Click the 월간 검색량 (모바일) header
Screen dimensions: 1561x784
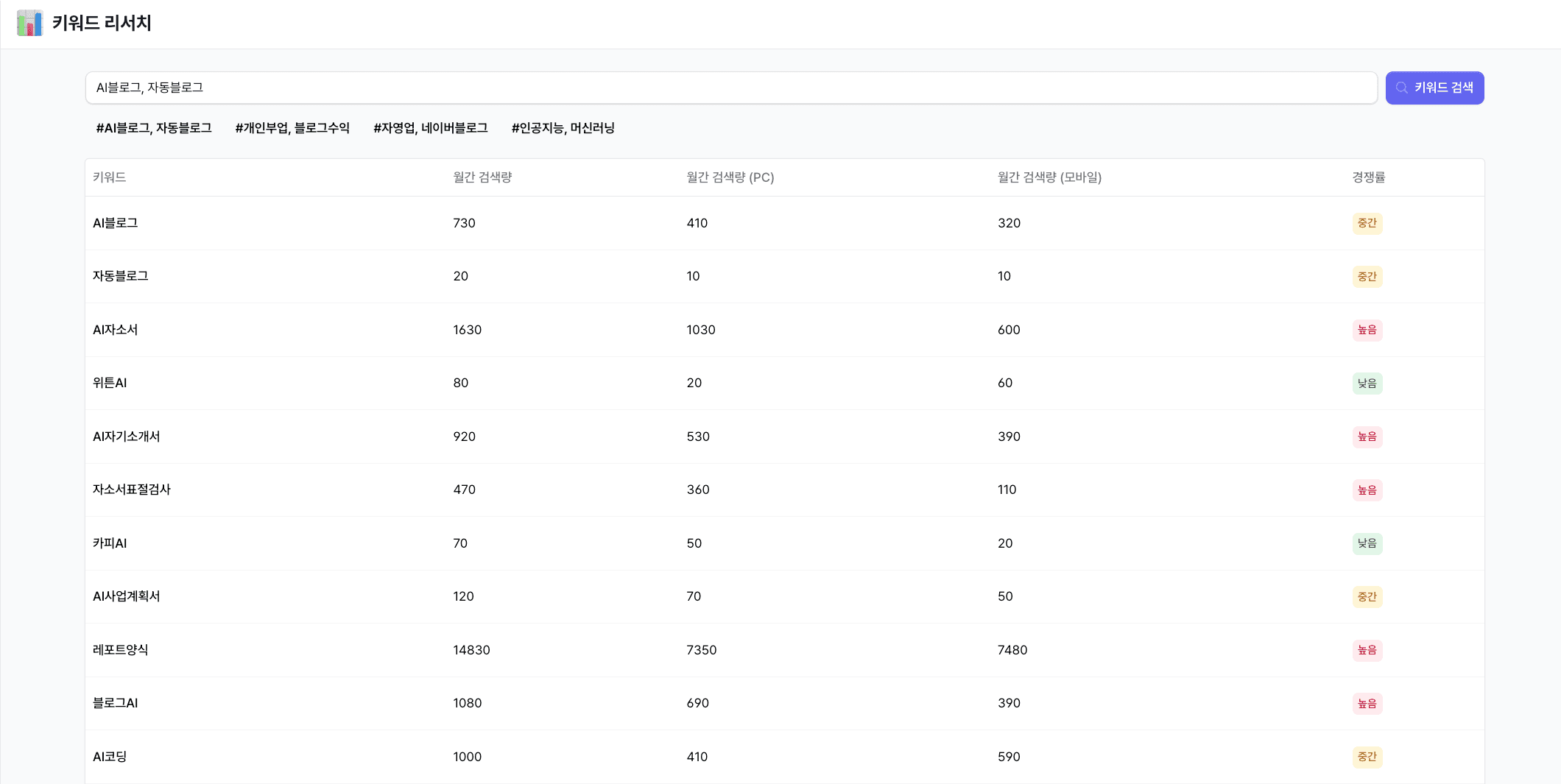tap(1049, 177)
